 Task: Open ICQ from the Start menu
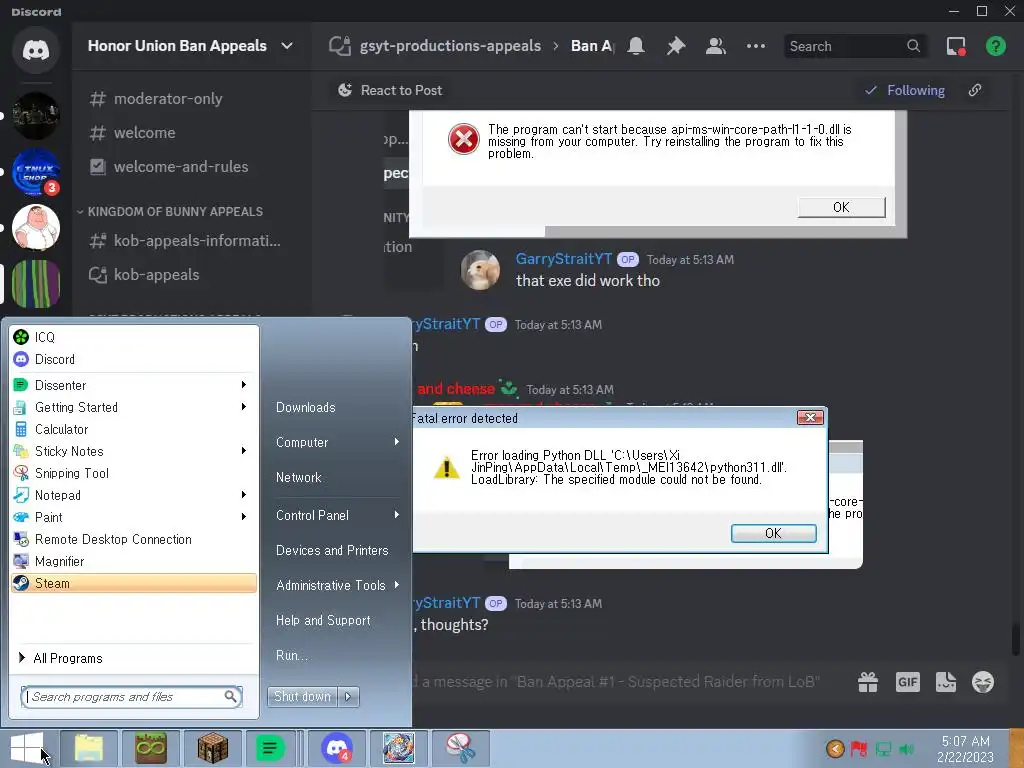coord(134,337)
